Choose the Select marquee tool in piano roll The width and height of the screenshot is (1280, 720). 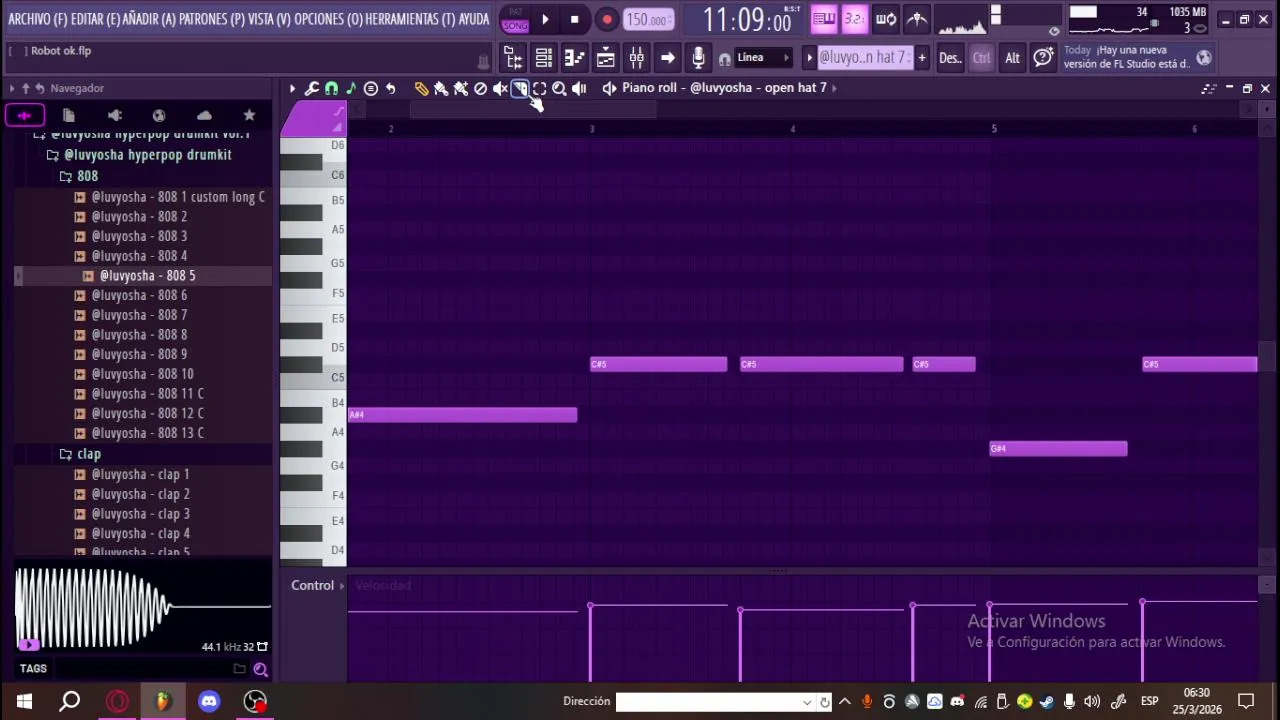pyautogui.click(x=539, y=89)
